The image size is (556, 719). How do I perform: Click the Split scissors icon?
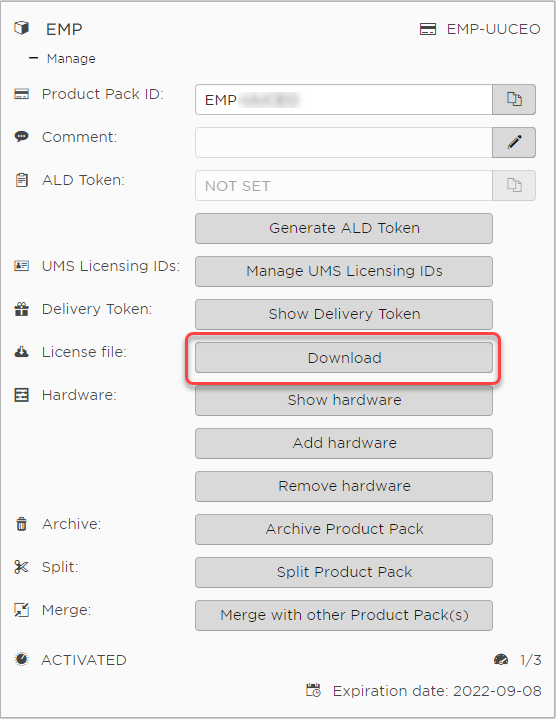(x=21, y=567)
